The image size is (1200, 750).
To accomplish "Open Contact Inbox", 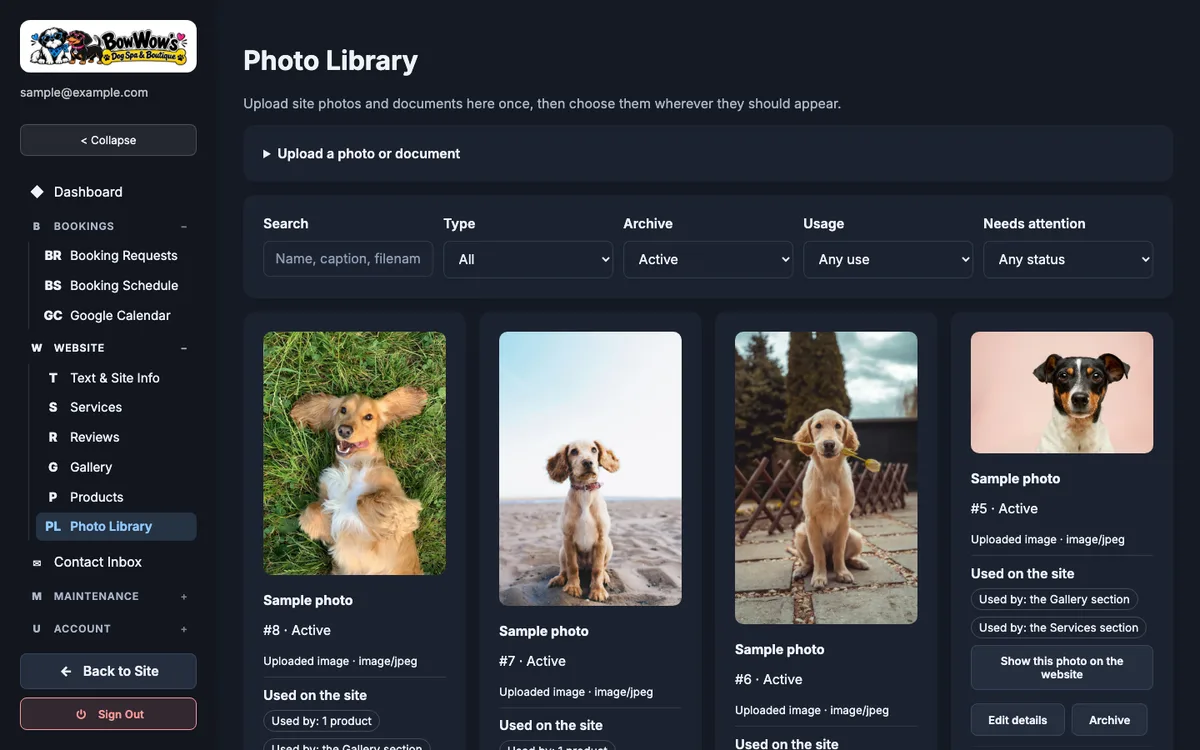I will tap(108, 563).
